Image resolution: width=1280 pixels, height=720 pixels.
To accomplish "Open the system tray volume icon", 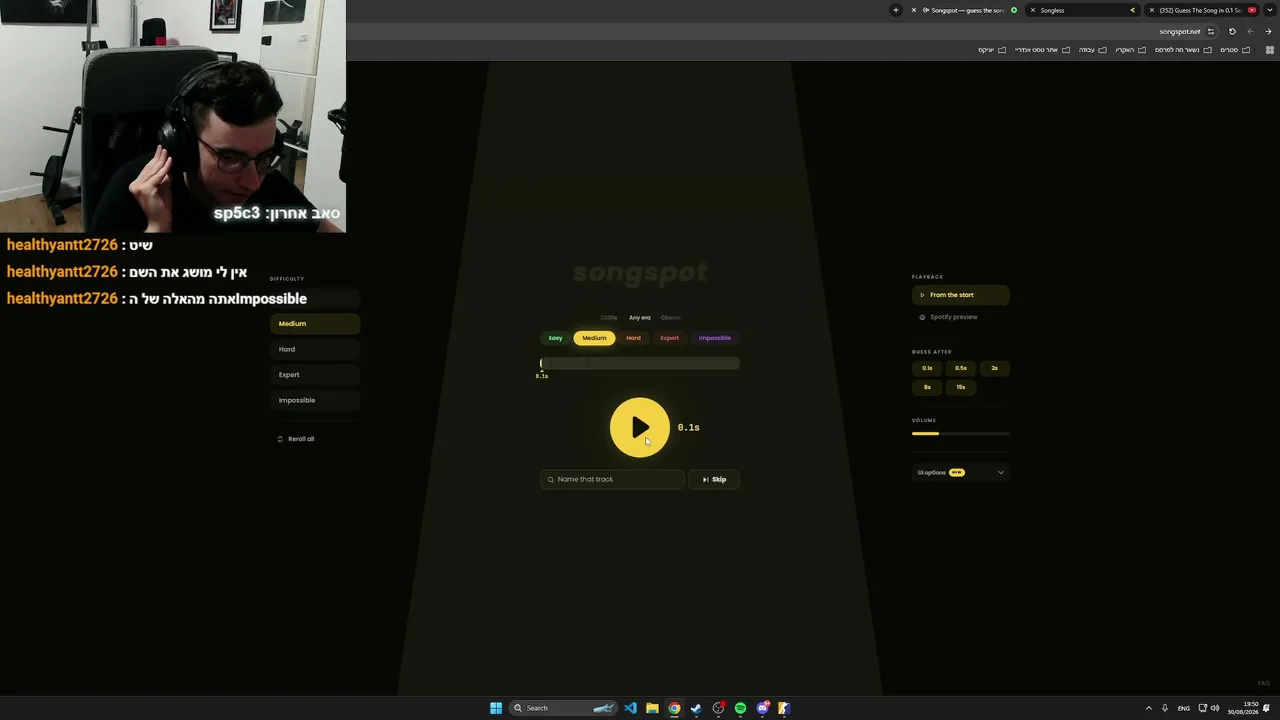I will tap(1215, 708).
